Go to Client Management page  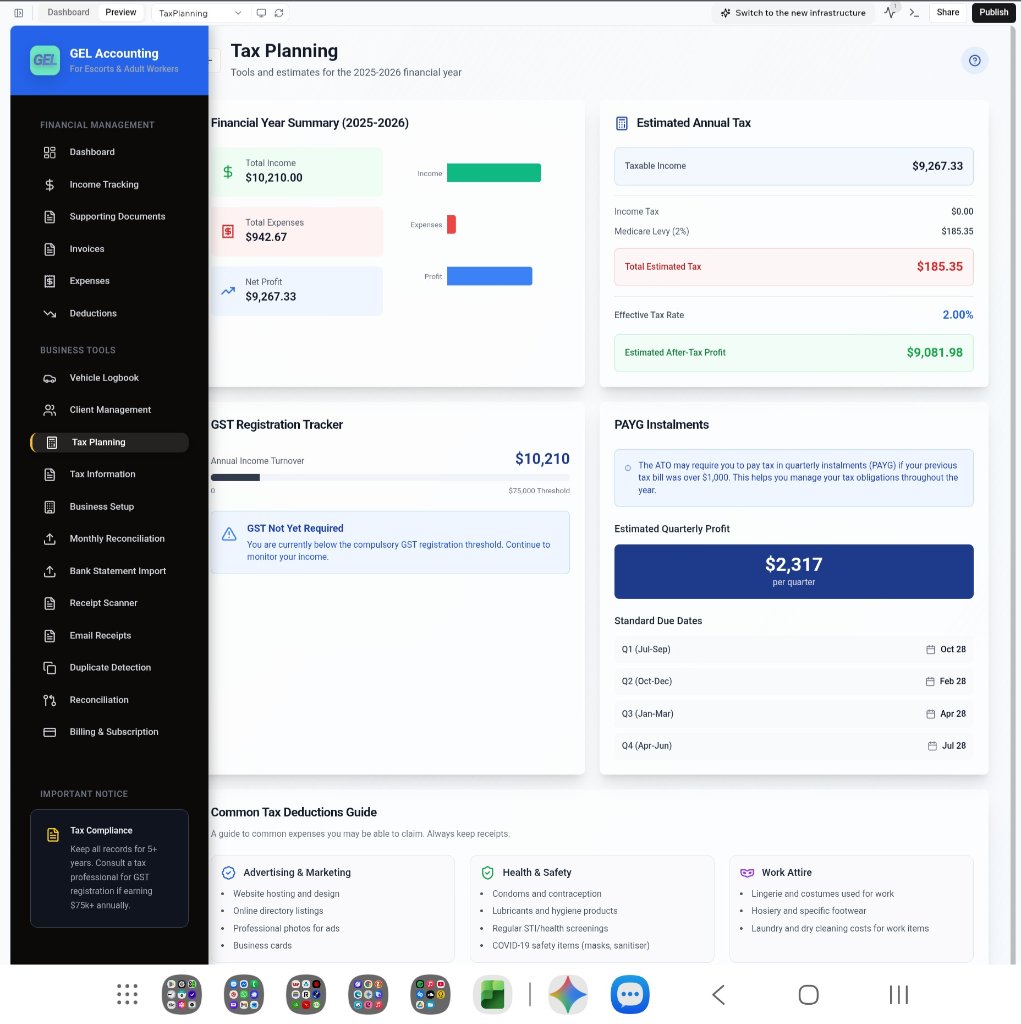[x=110, y=410]
